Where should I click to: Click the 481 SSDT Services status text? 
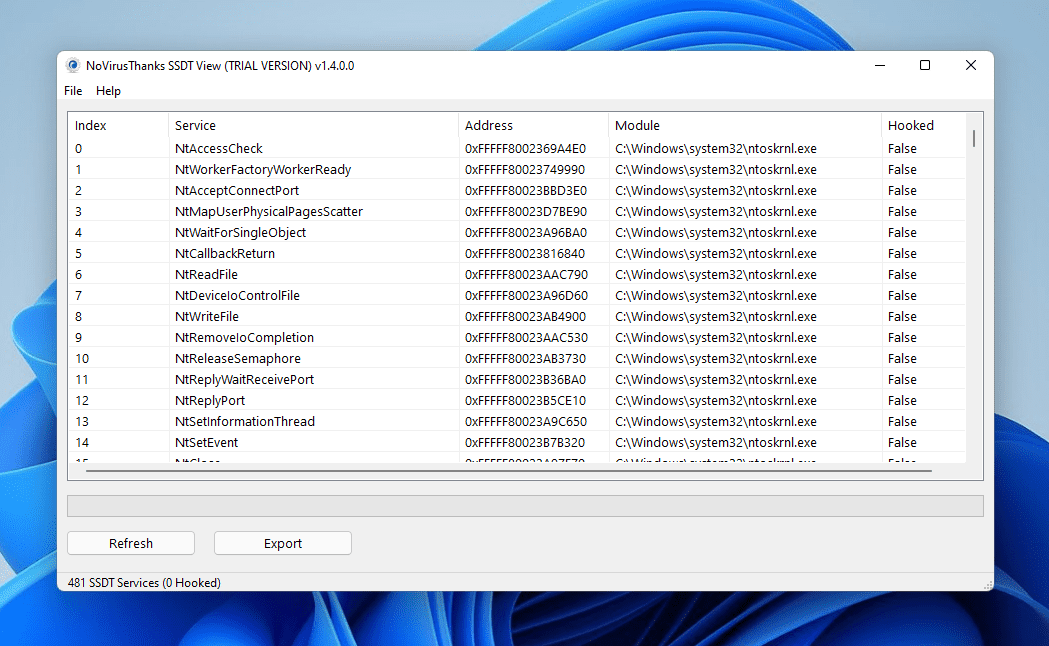[x=144, y=582]
